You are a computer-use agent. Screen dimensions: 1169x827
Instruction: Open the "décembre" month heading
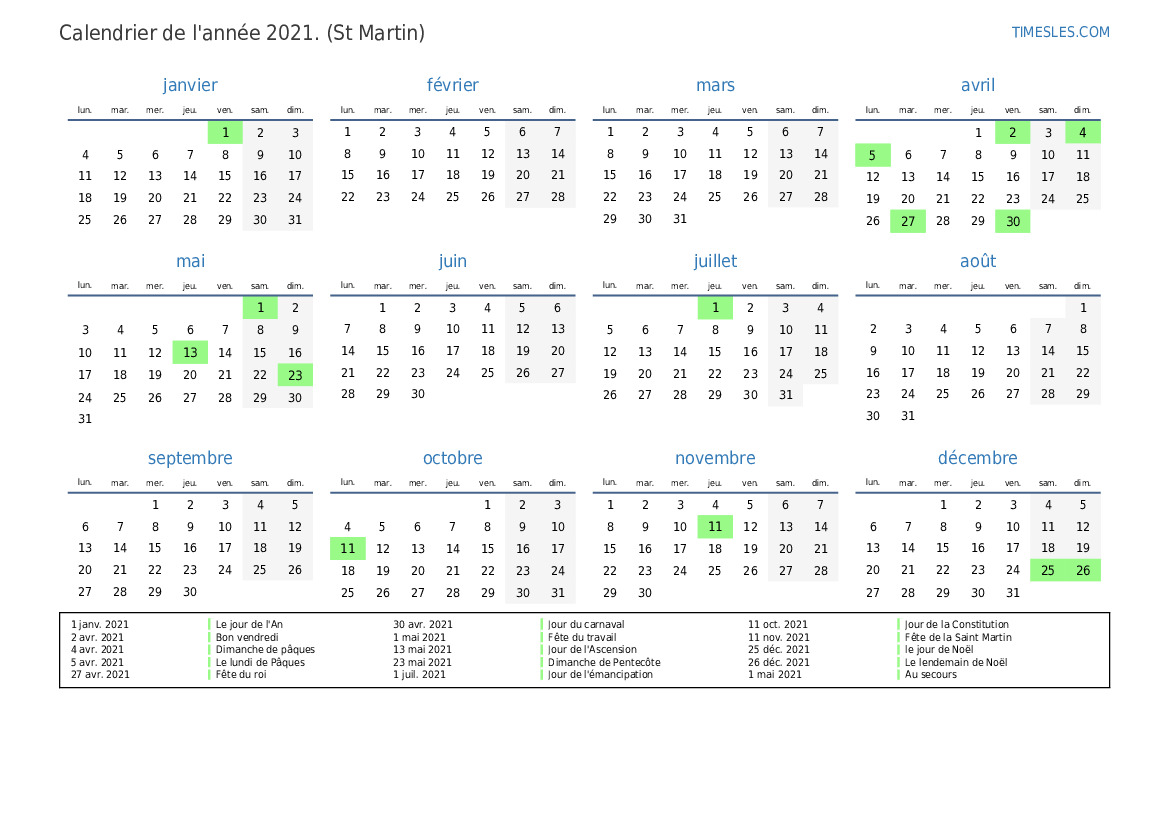(x=977, y=458)
